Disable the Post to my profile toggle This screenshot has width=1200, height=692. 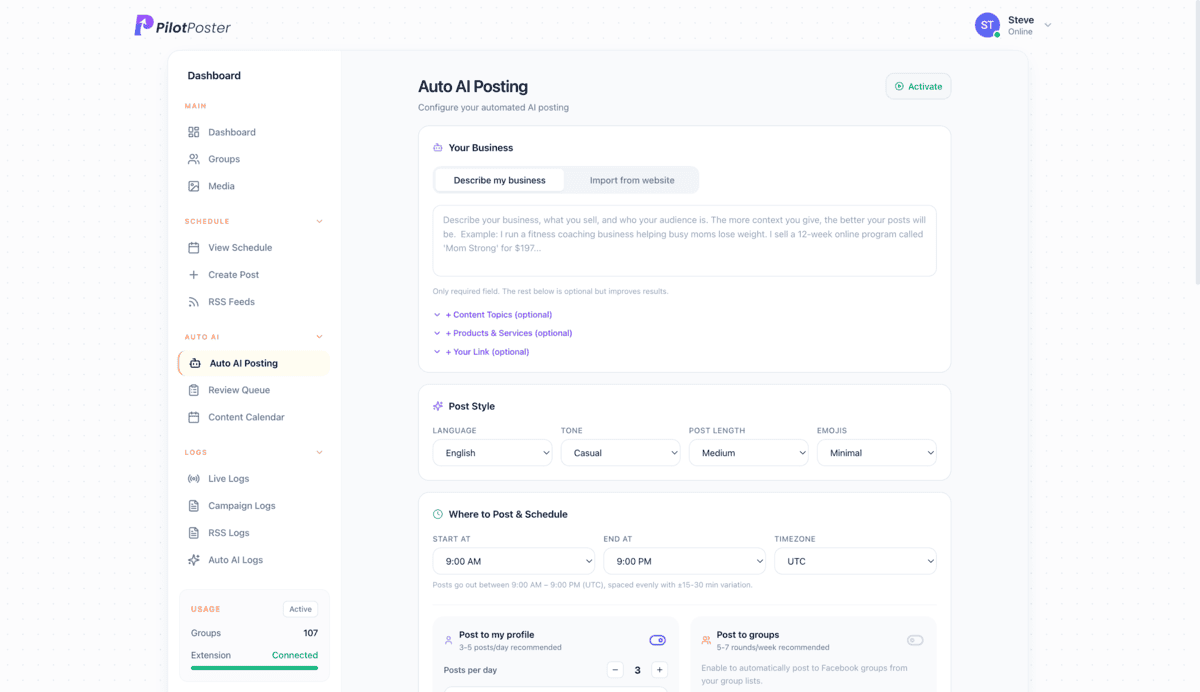click(657, 639)
